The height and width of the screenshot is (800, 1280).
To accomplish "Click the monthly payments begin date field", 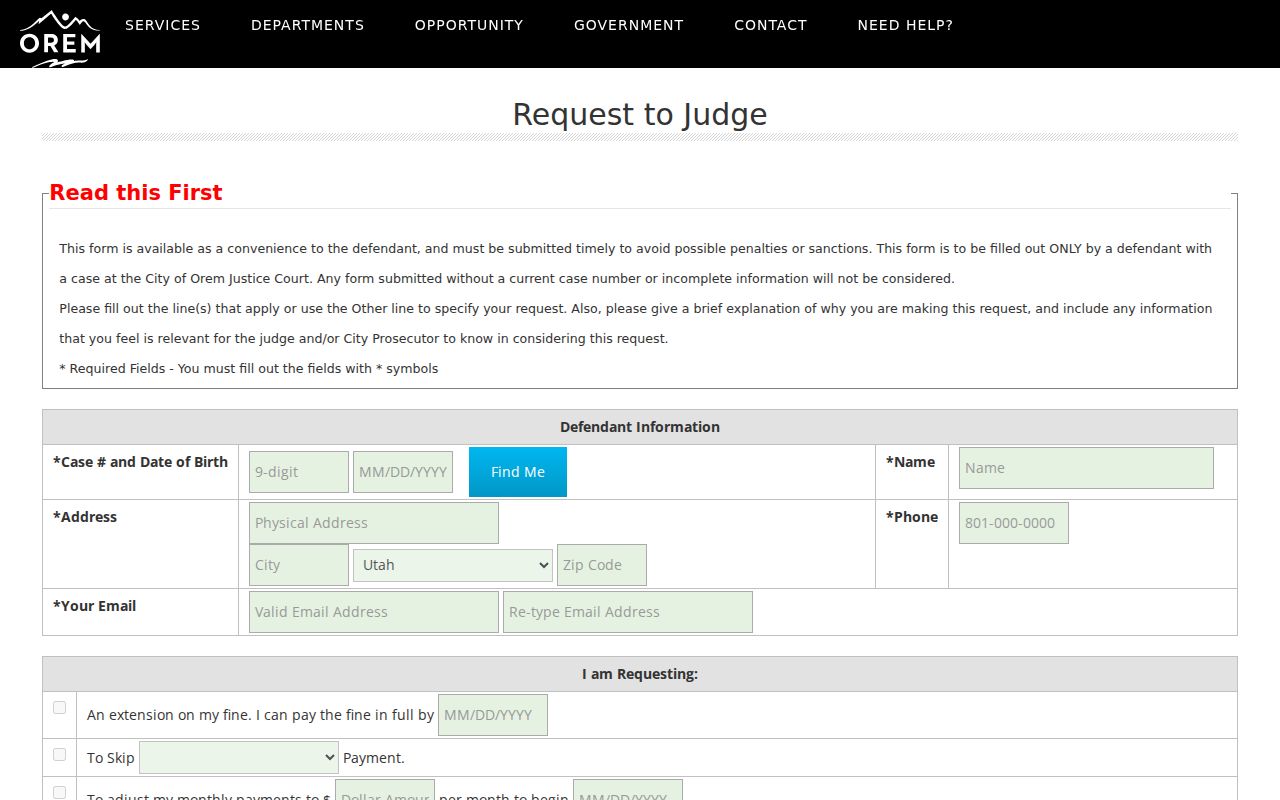I will pos(628,790).
